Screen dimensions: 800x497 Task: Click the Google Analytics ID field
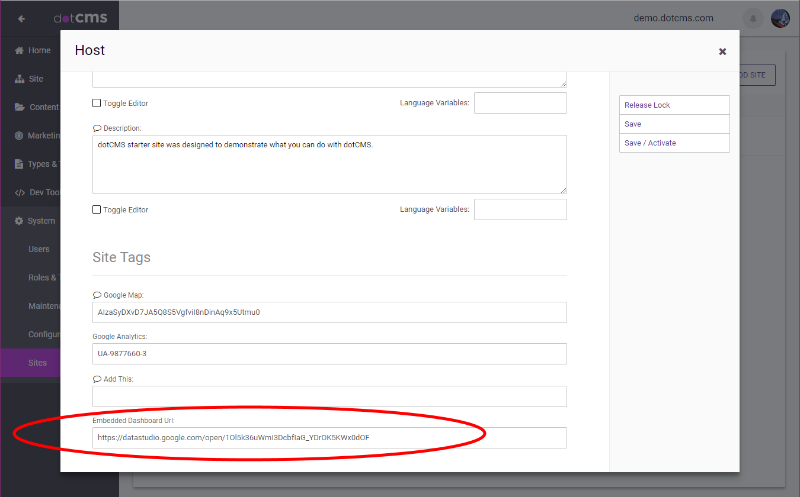click(330, 354)
